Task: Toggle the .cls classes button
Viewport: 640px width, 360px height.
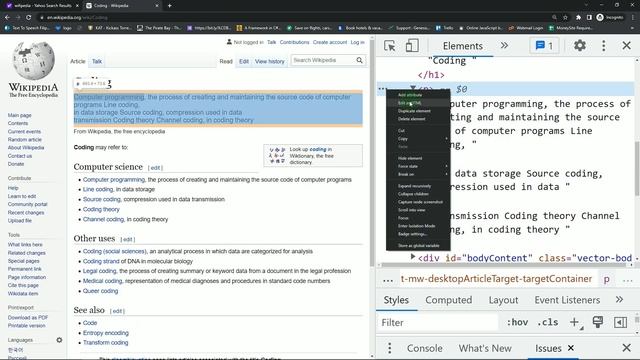Action: tap(548, 322)
